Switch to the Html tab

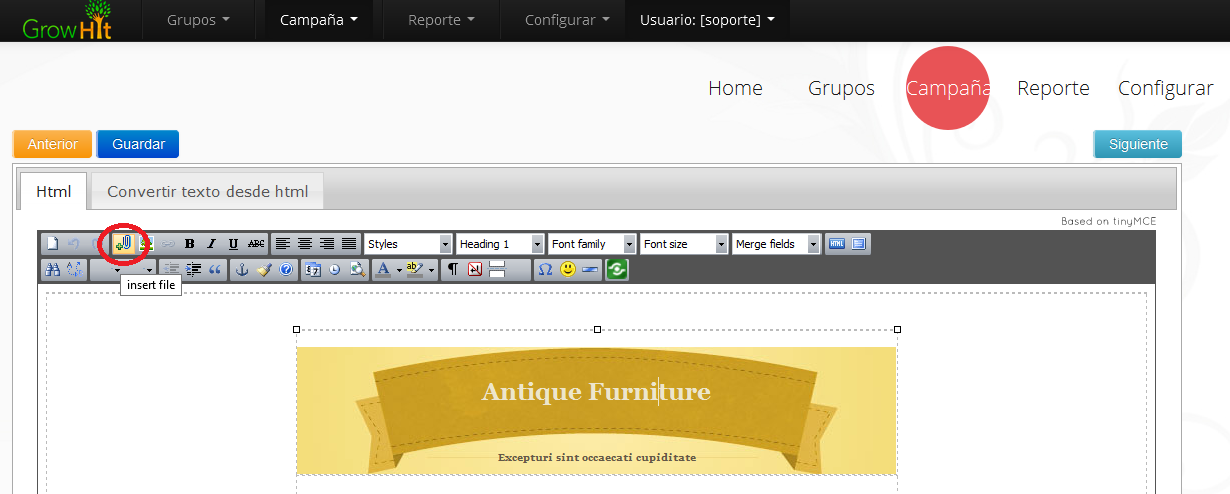click(54, 191)
